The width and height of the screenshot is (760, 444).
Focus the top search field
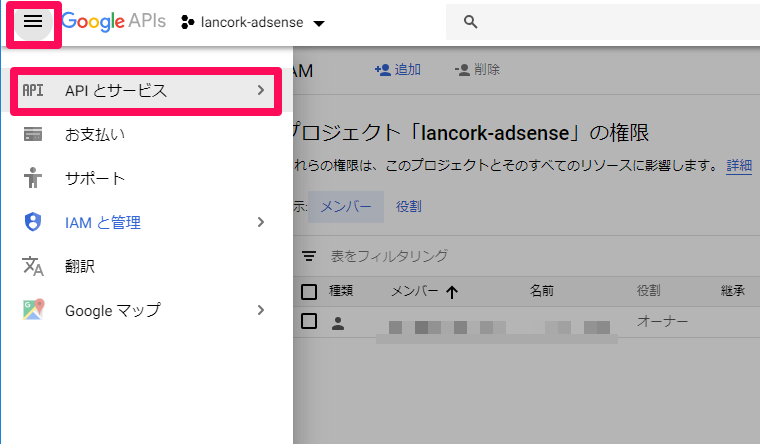602,22
